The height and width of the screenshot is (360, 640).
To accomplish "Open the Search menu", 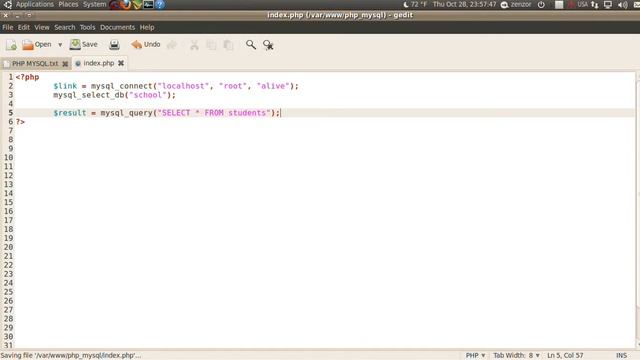I will pyautogui.click(x=65, y=27).
